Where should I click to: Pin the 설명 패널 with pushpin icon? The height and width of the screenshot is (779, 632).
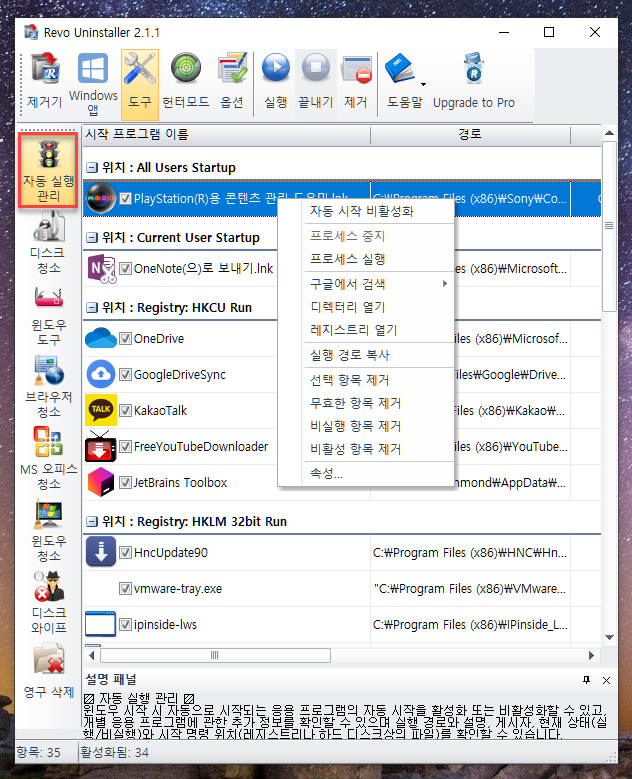coord(587,680)
